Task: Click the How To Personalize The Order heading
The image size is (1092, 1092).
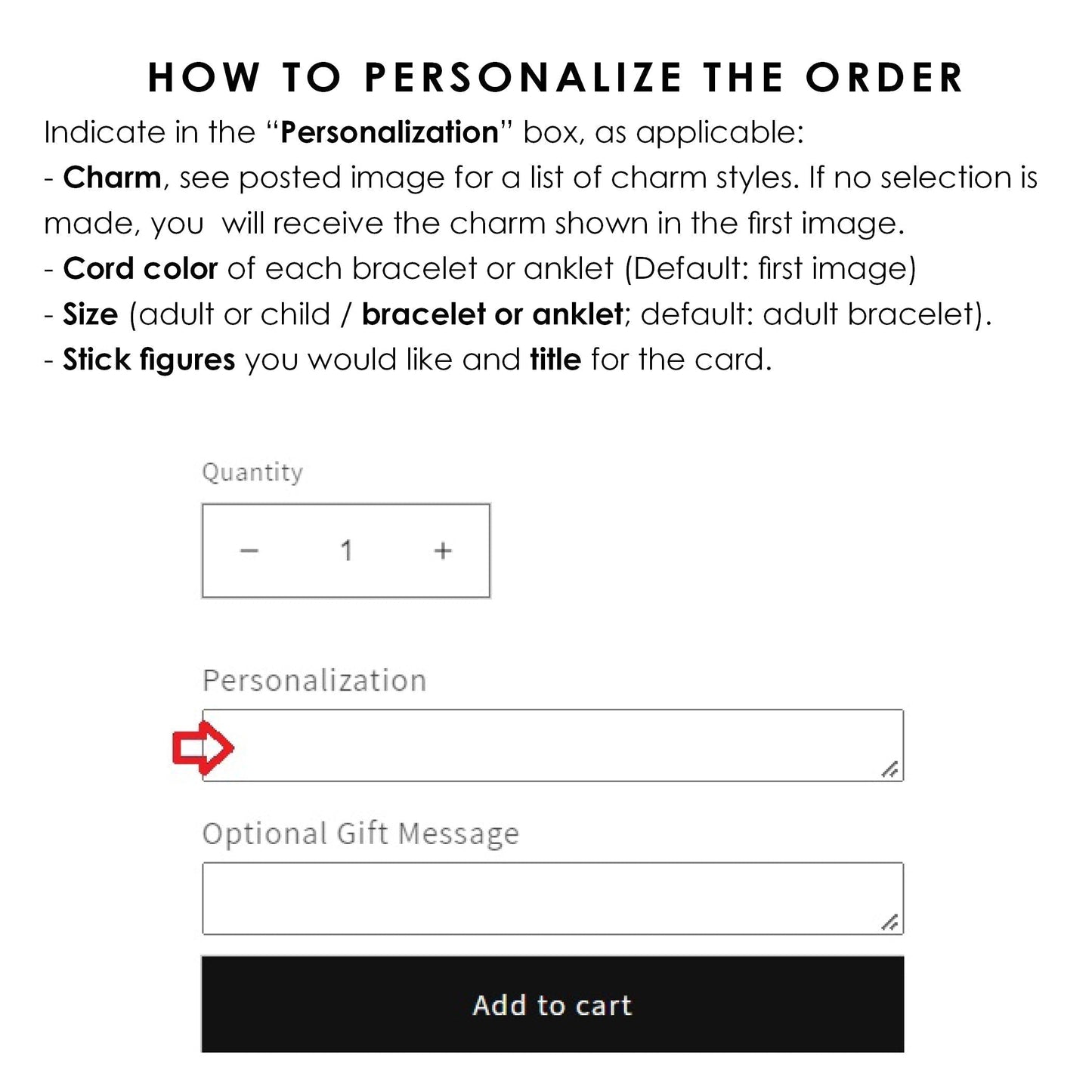Action: 555,78
